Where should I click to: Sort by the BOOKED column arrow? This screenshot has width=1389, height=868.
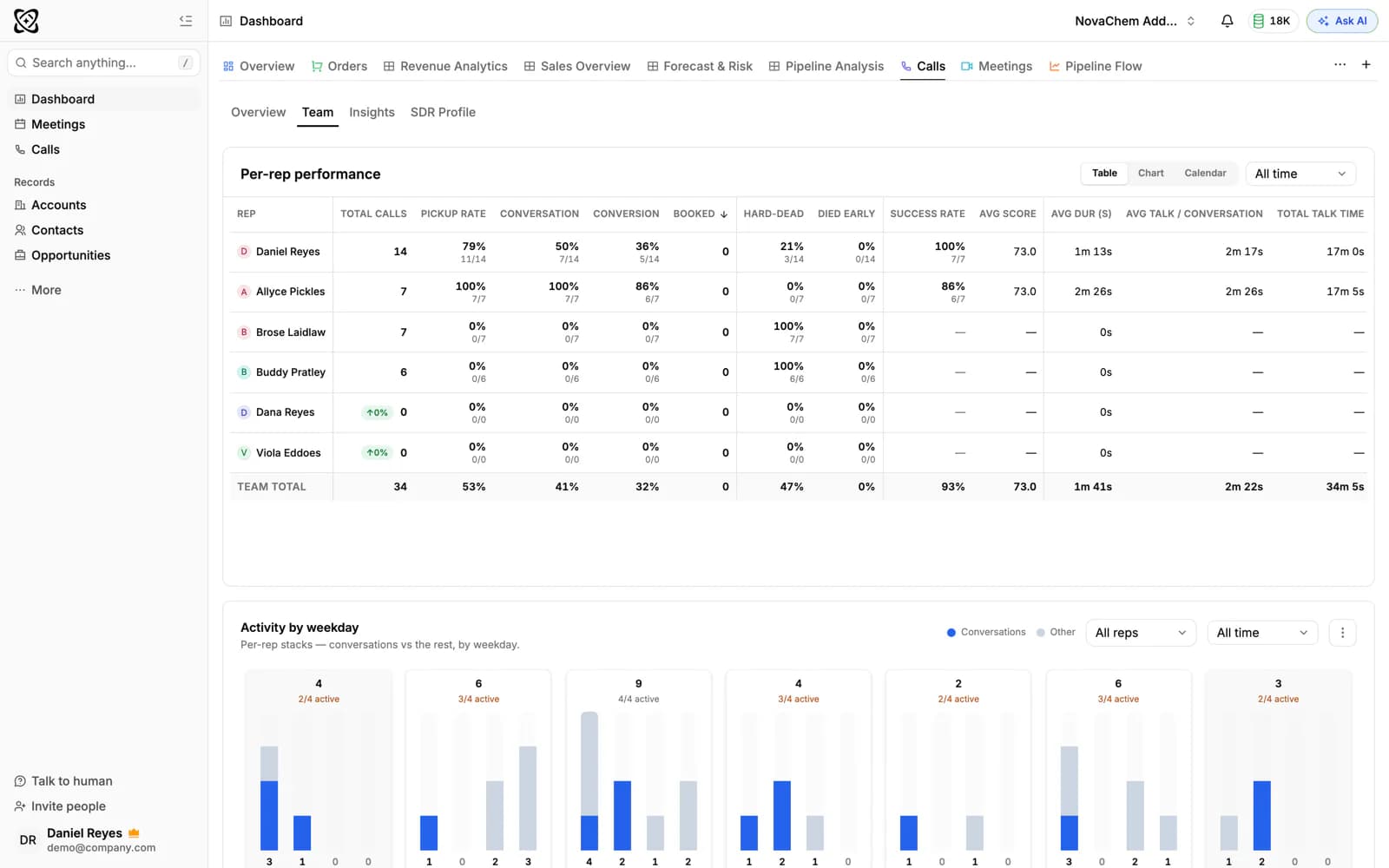click(x=724, y=214)
